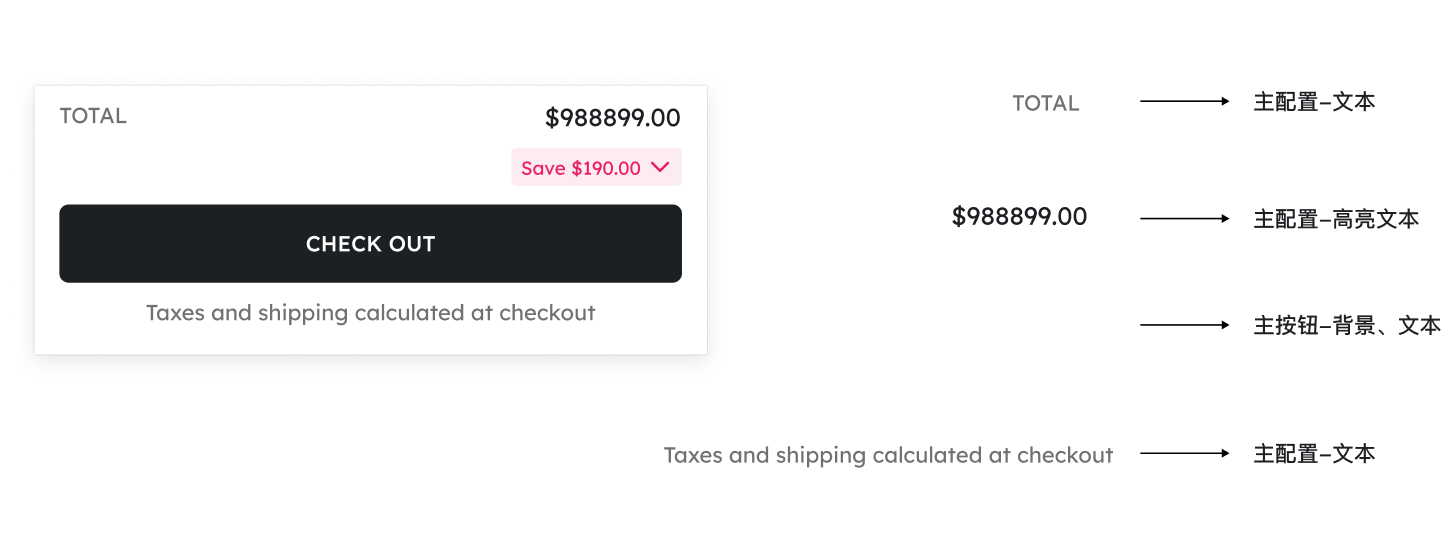Screen dimensions: 1456x548
Task: Click the 主配置–高亮文本 label
Action: 1336,219
